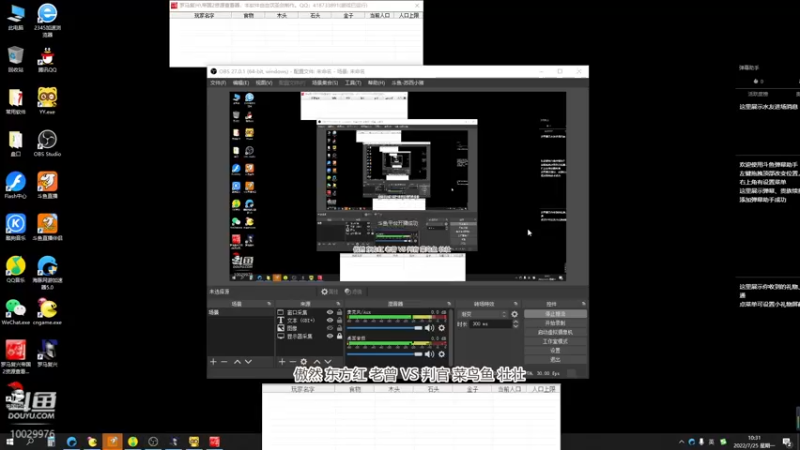800x450 pixels.
Task: Open 视图(V) menu in OBS
Action: [264, 83]
